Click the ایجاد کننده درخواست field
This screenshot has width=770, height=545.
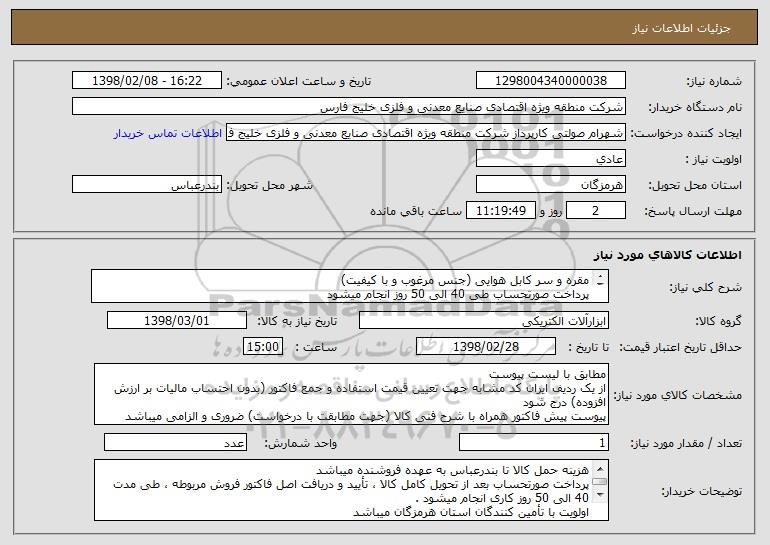click(426, 133)
